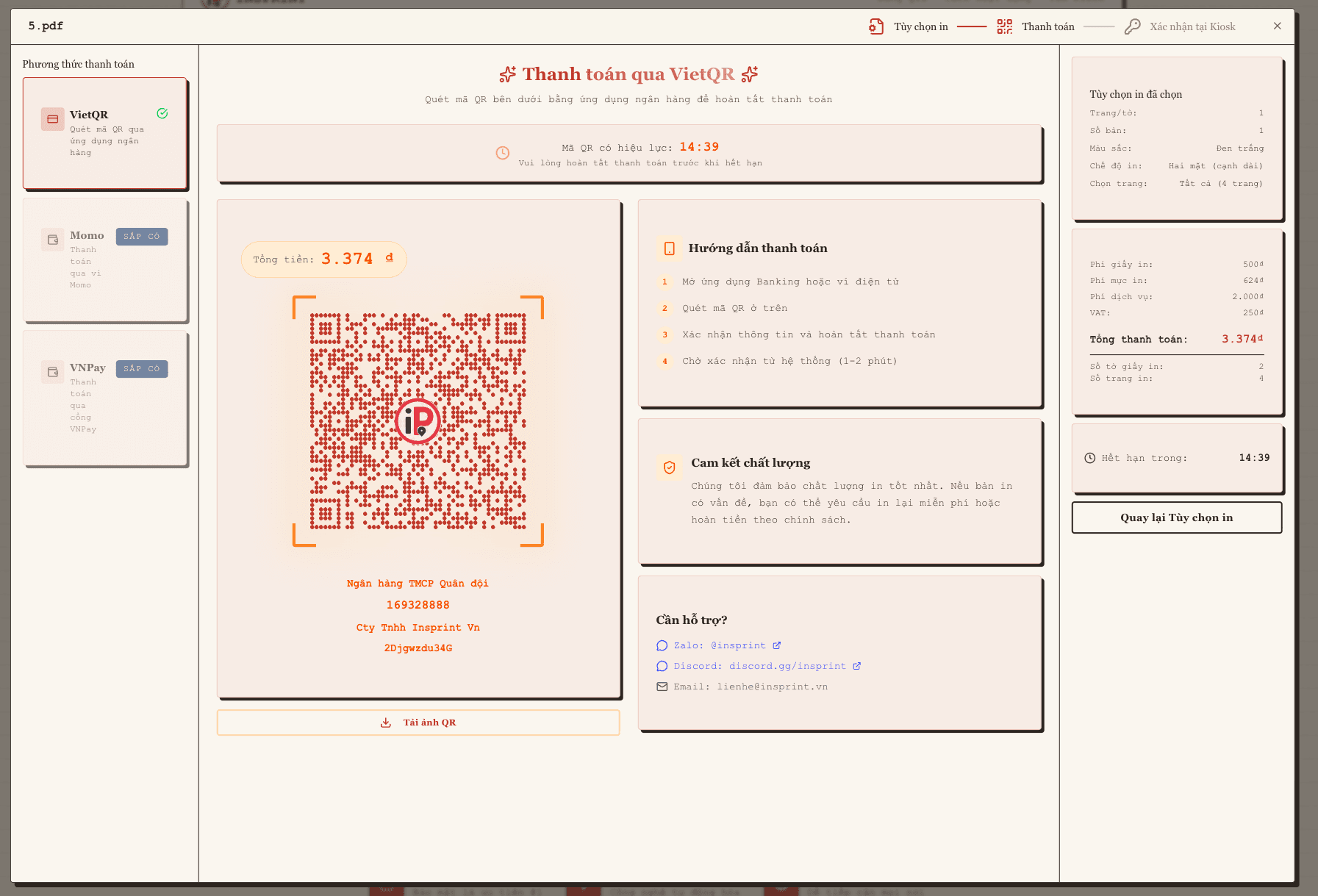The width and height of the screenshot is (1318, 896).
Task: Download the QR image with Tải ảnh QR
Action: (x=418, y=723)
